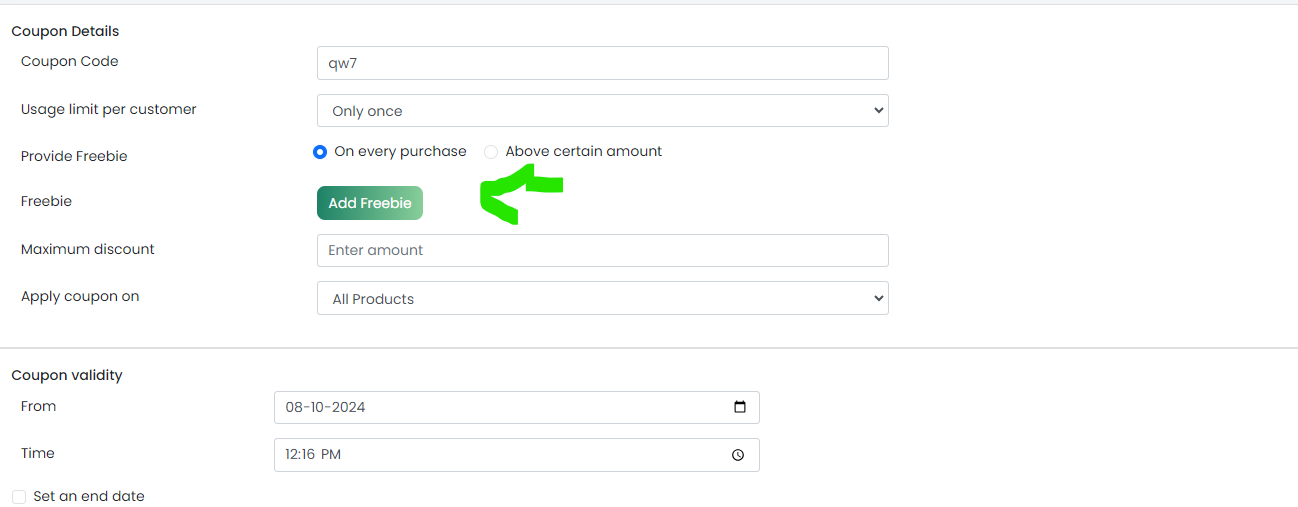Expand the Usage limit per customer dropdown
This screenshot has width=1298, height=507.
coord(603,111)
